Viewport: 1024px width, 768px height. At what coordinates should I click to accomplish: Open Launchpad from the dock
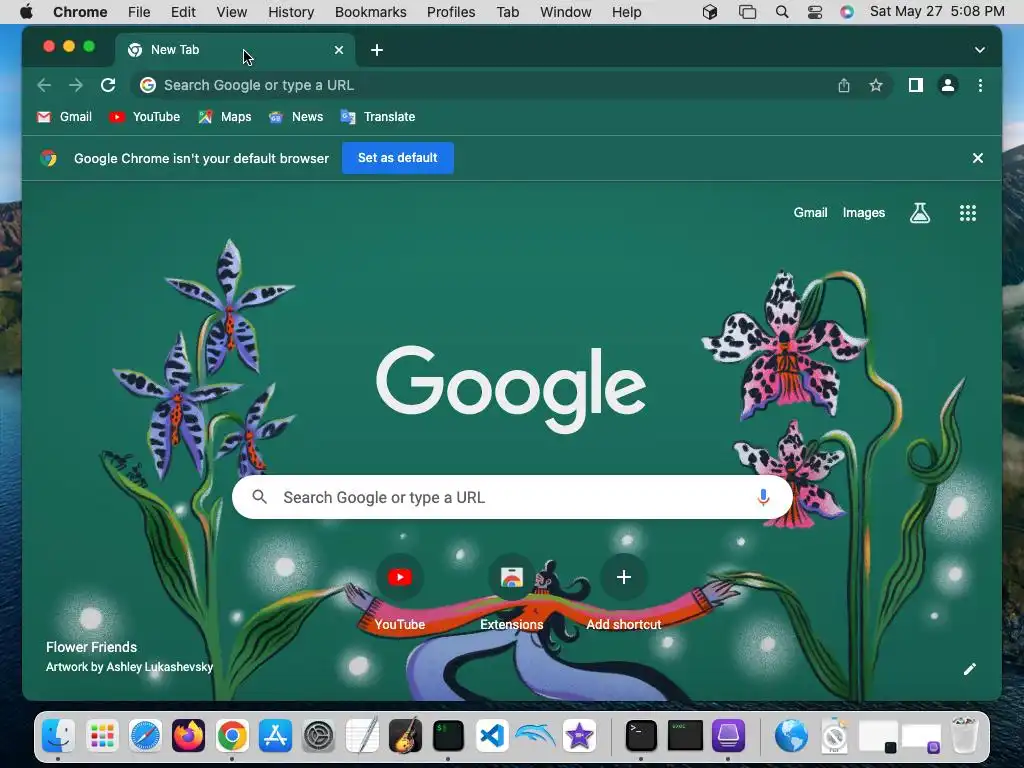[x=102, y=736]
